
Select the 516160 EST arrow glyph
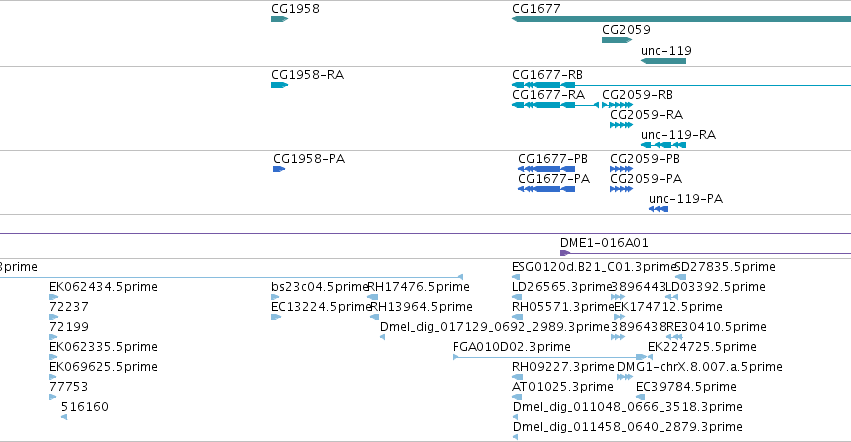(x=64, y=417)
